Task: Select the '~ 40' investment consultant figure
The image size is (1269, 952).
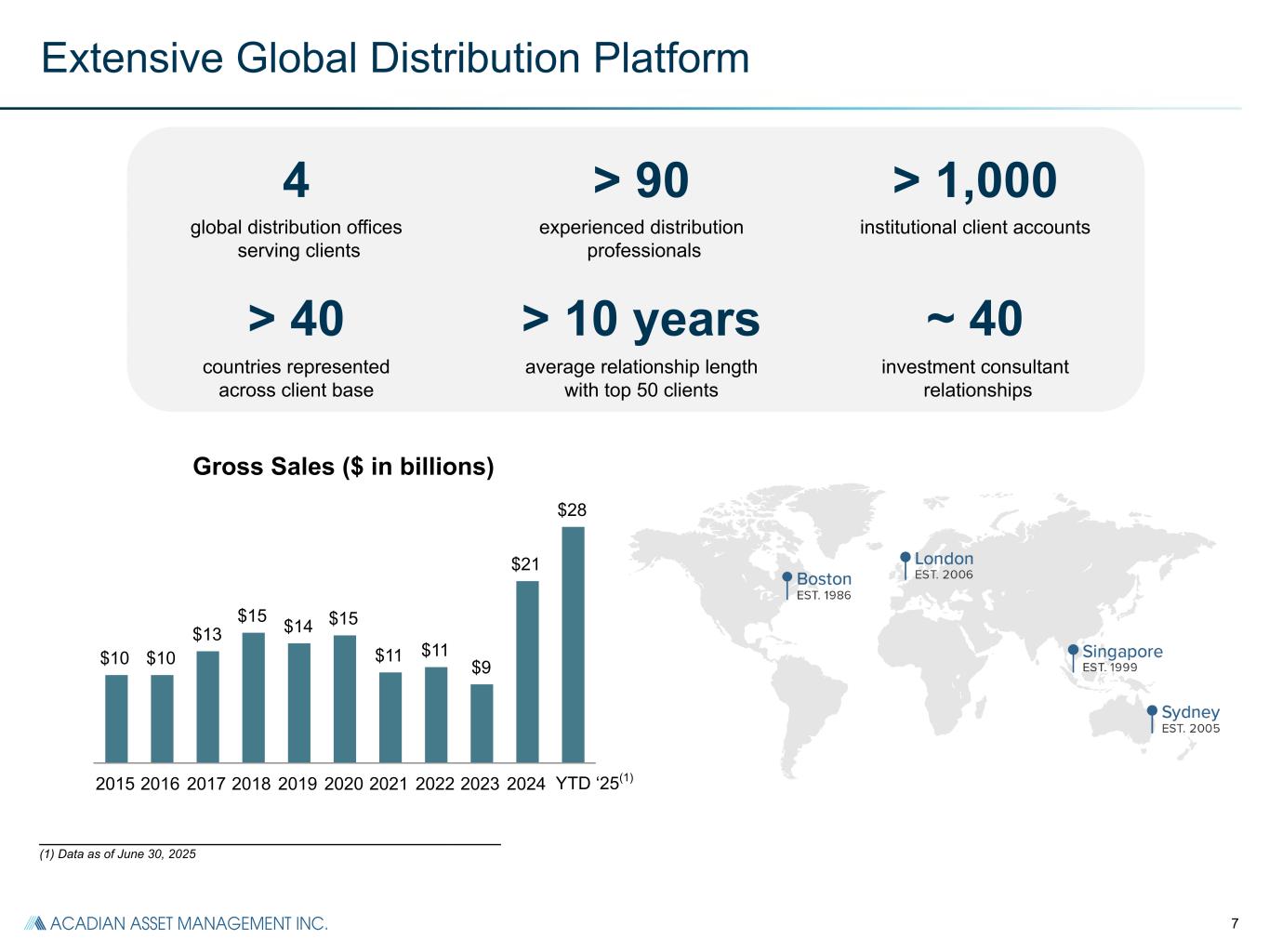Action: point(974,319)
